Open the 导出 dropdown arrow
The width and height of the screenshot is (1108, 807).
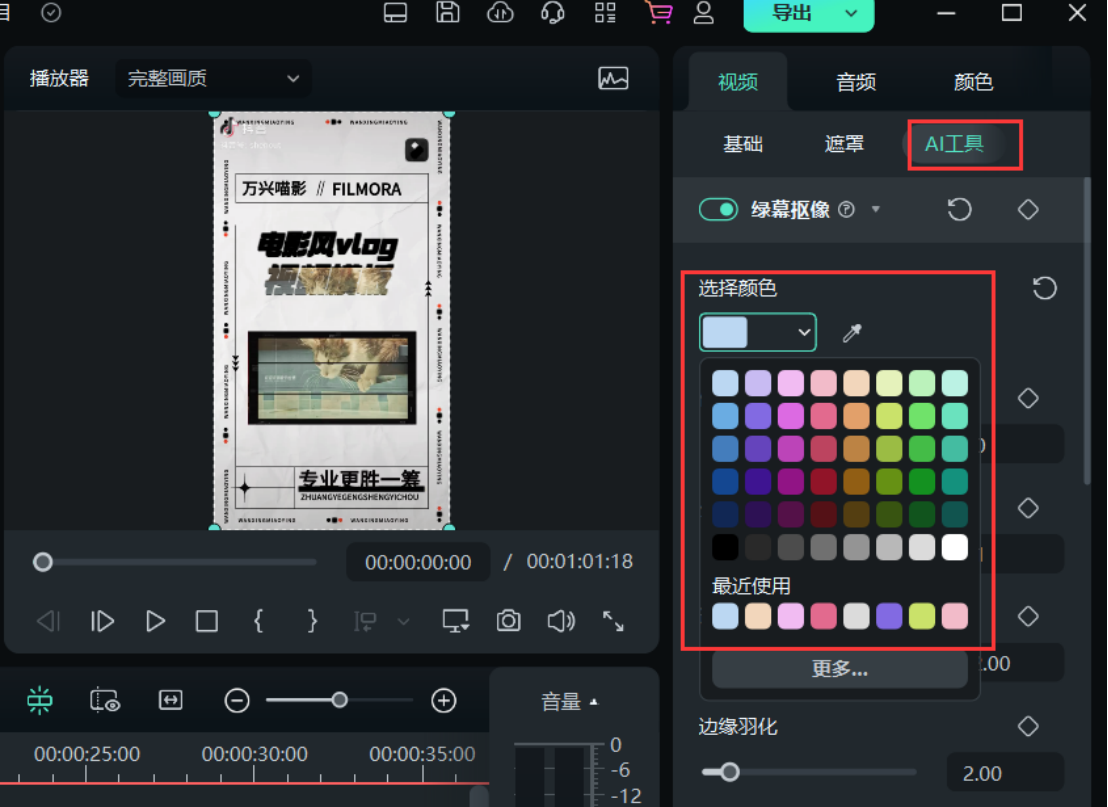[x=851, y=13]
